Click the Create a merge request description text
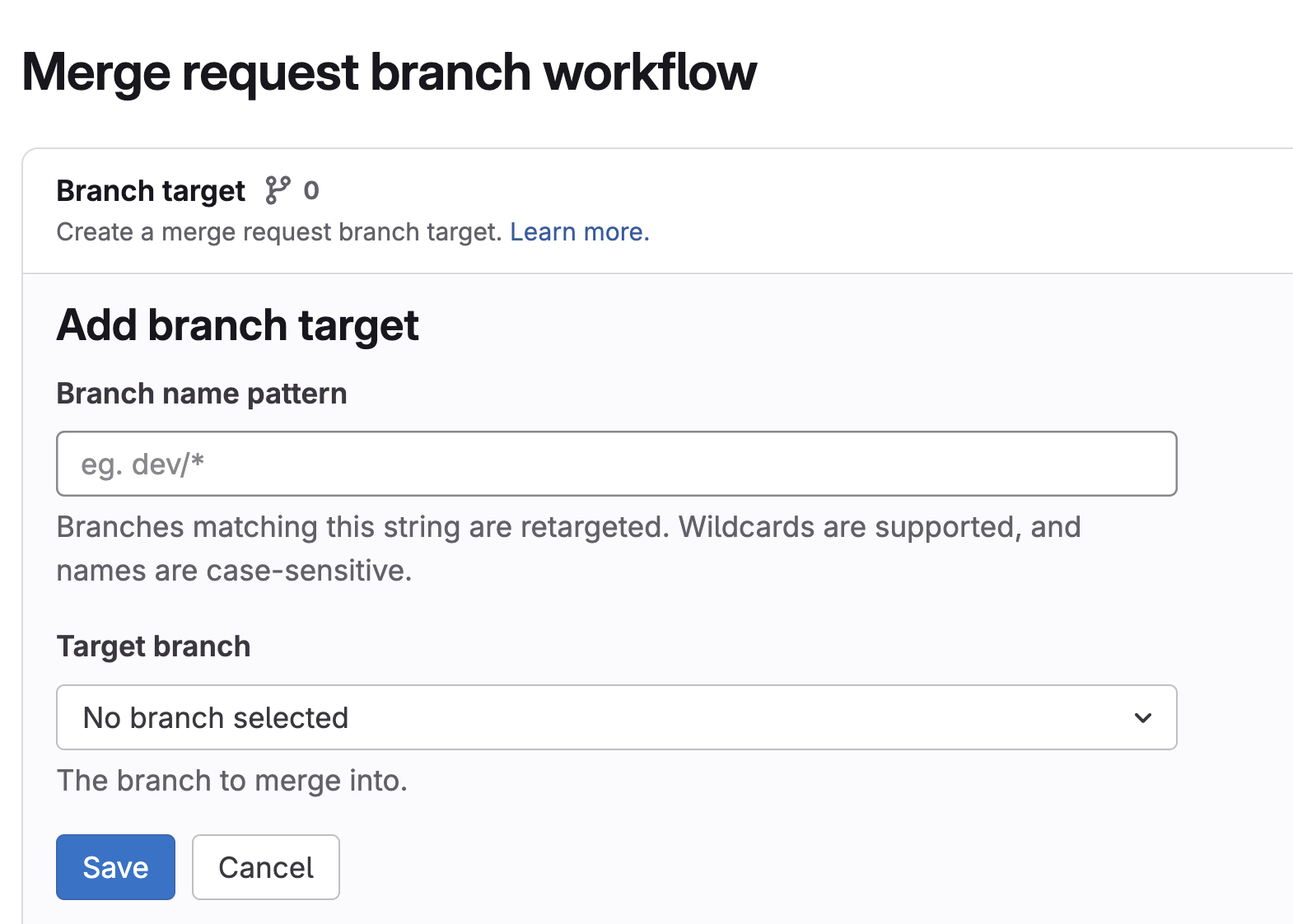This screenshot has width=1293, height=924. [278, 232]
